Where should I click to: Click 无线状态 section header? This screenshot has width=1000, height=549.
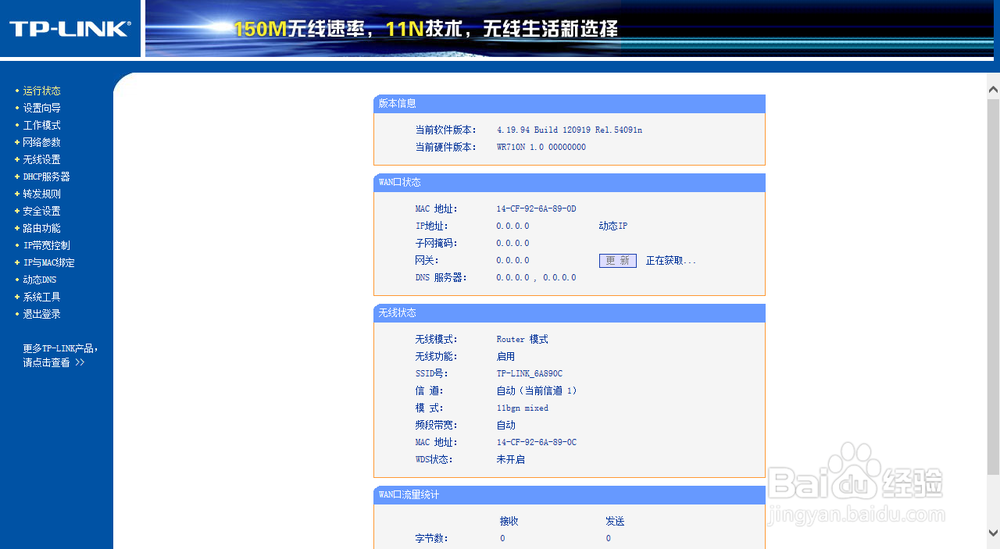(569, 313)
